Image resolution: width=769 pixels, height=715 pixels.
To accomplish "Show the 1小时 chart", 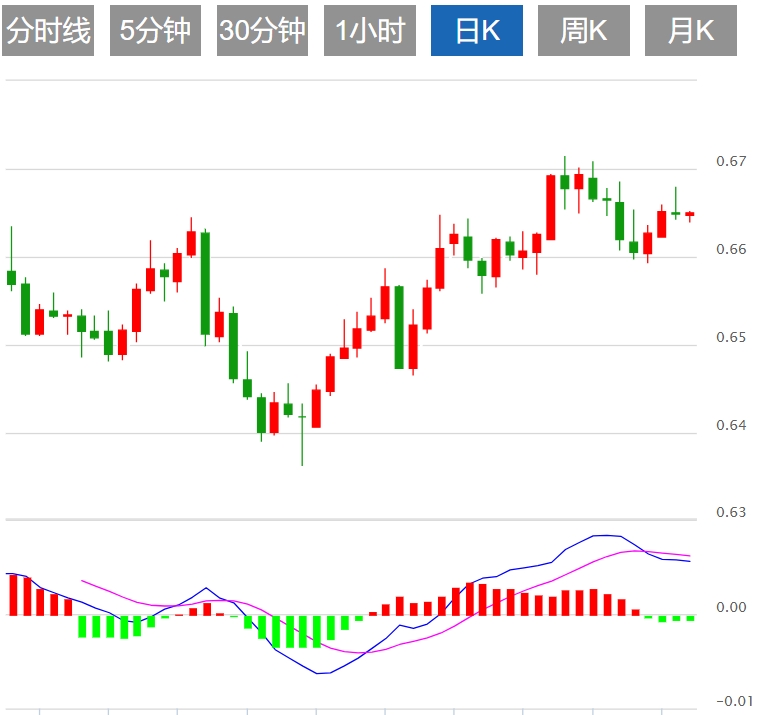I will pyautogui.click(x=369, y=31).
